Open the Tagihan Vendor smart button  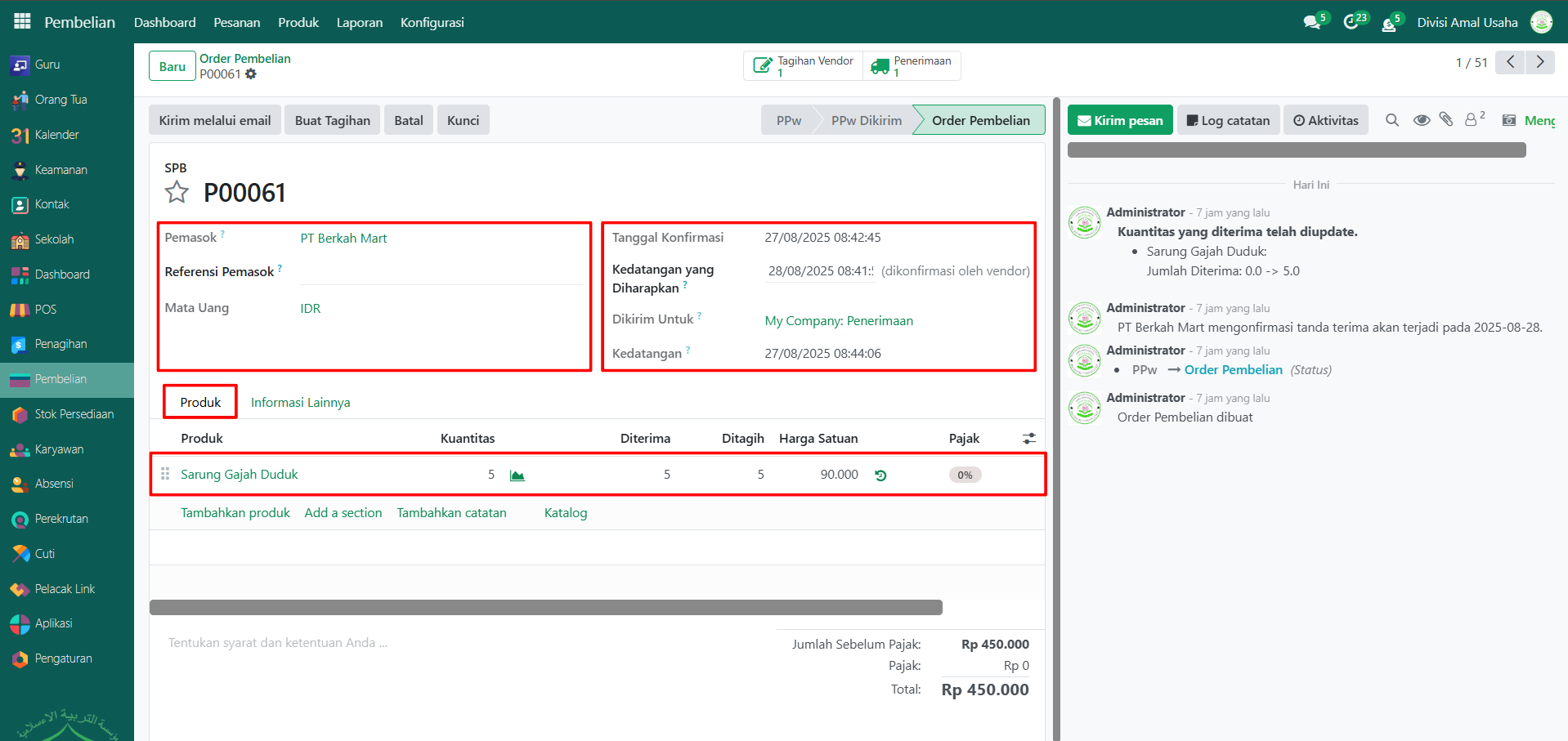(803, 65)
